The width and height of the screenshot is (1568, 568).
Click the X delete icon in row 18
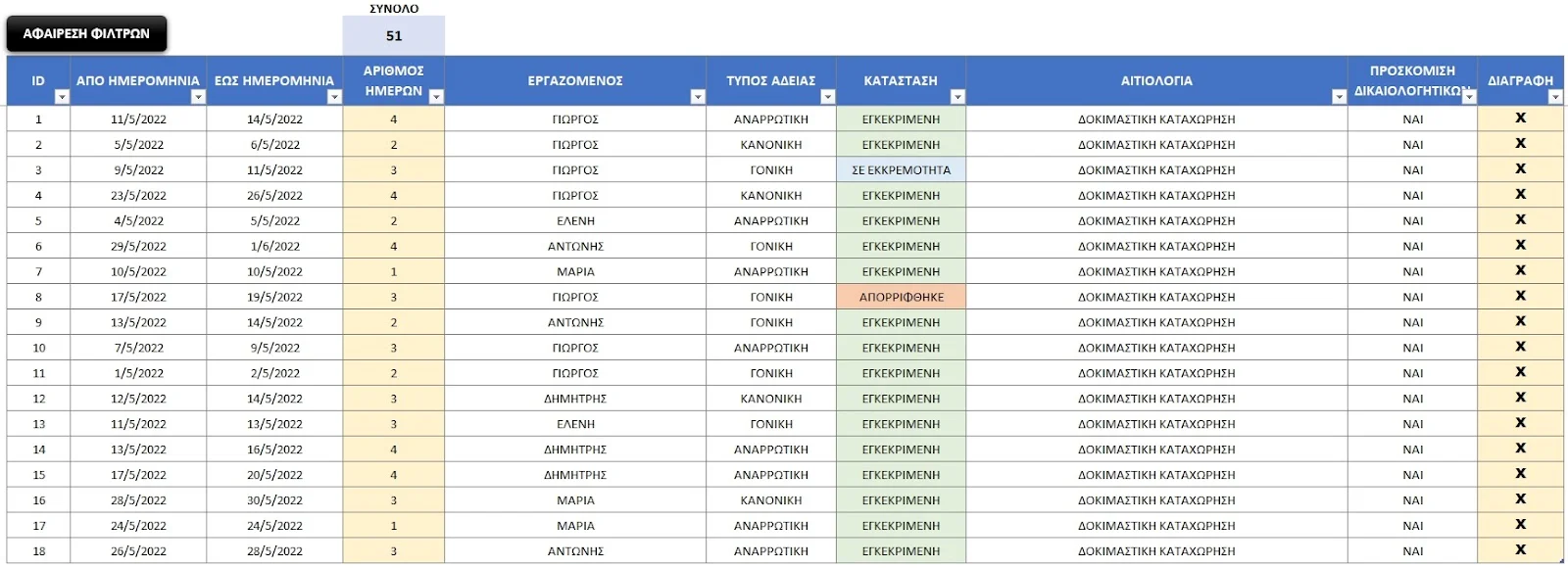click(x=1520, y=550)
